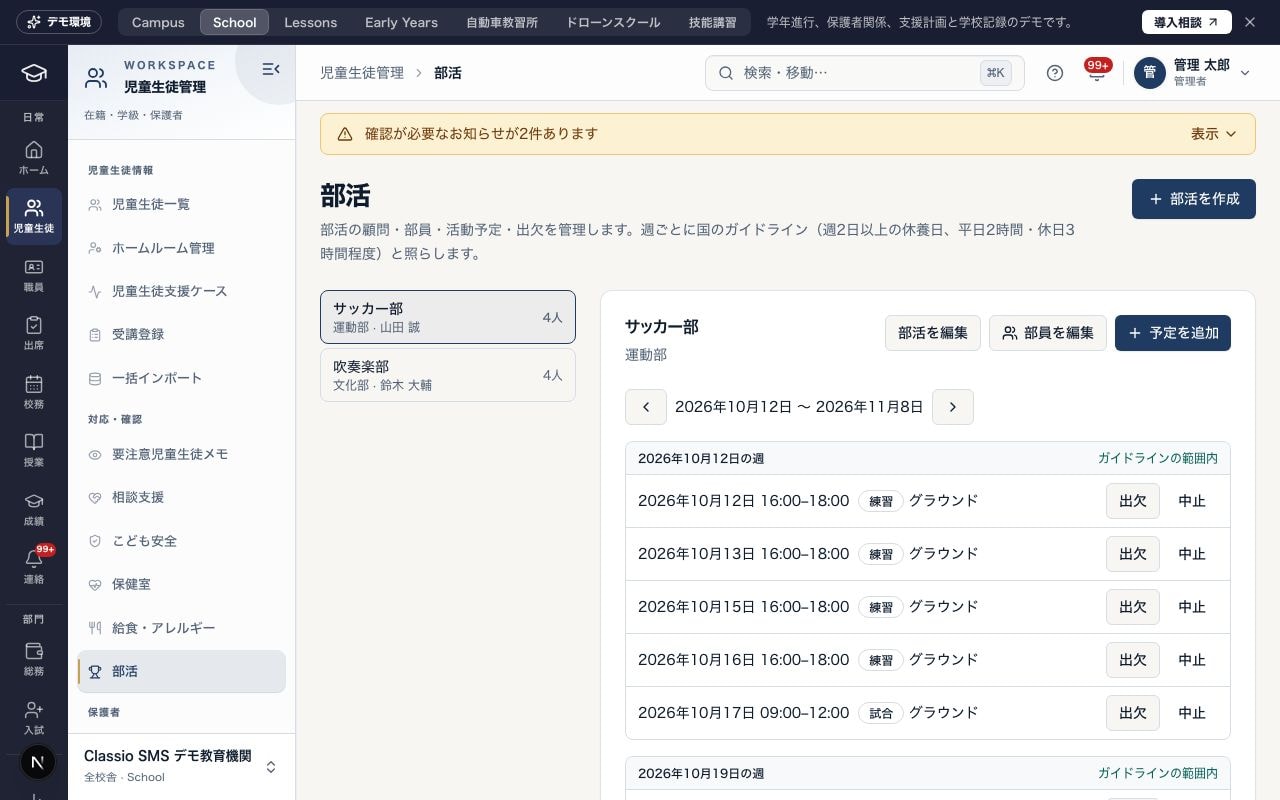Viewport: 1280px width, 800px height.
Task: Open the ホーム icon in the rail
Action: point(34,158)
